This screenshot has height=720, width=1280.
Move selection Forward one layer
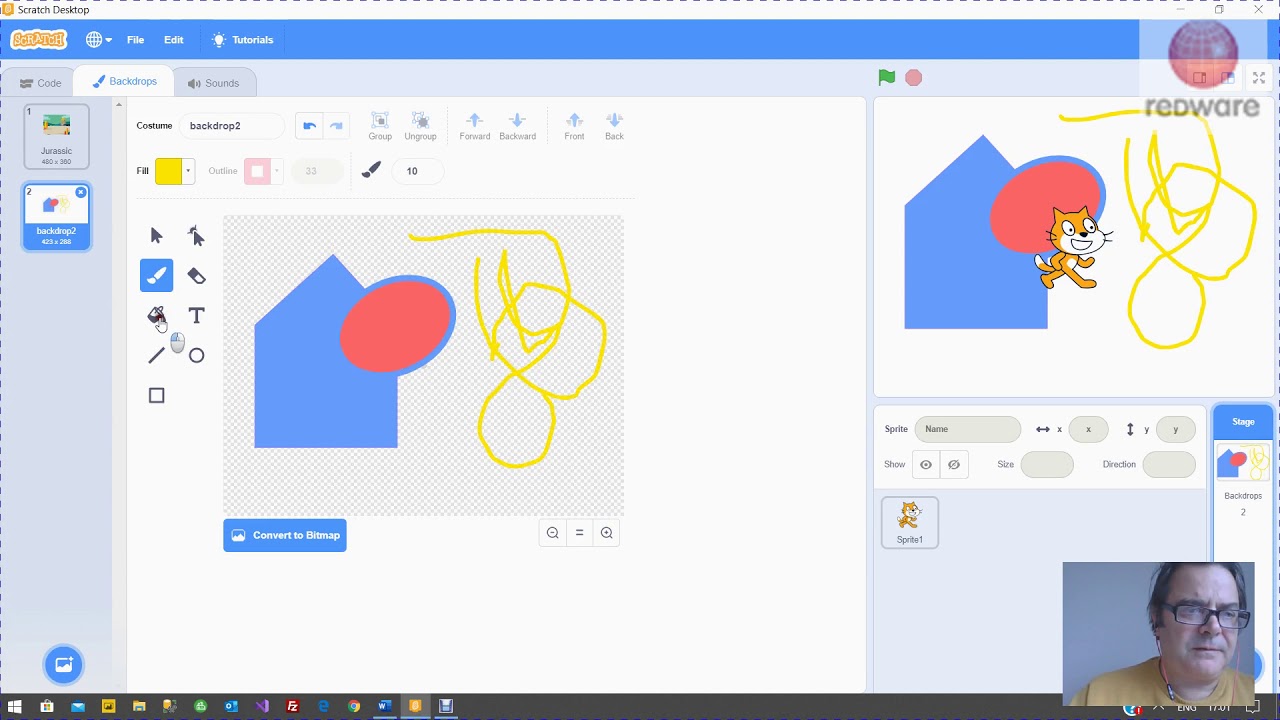tap(475, 126)
